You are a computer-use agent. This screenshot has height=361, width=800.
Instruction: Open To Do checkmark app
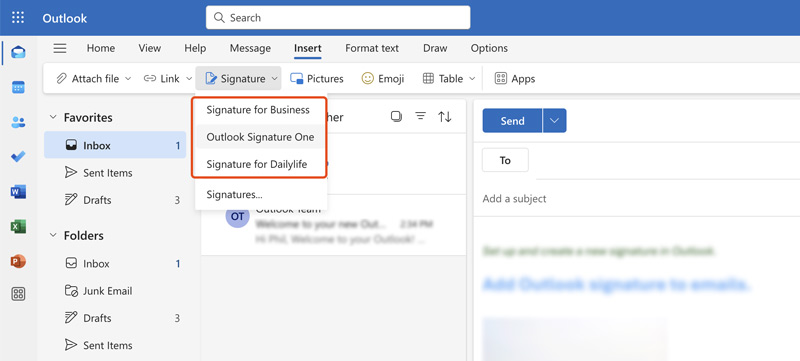(x=18, y=157)
